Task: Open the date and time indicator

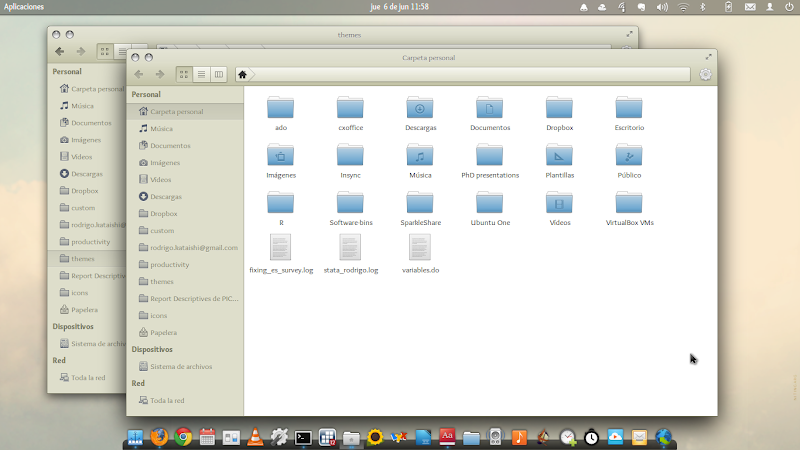Action: point(399,6)
